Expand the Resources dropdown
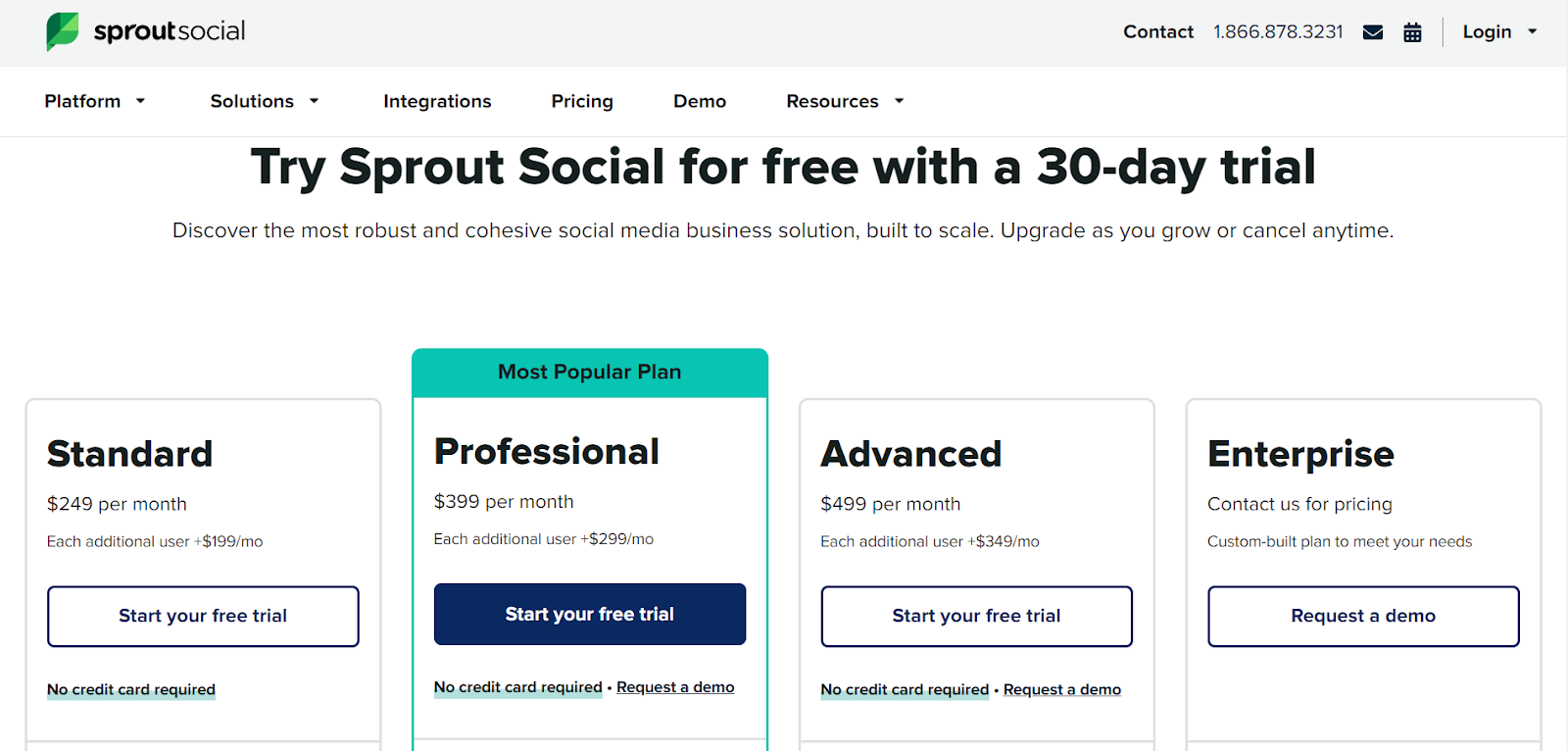The height and width of the screenshot is (751, 1568). (x=845, y=101)
